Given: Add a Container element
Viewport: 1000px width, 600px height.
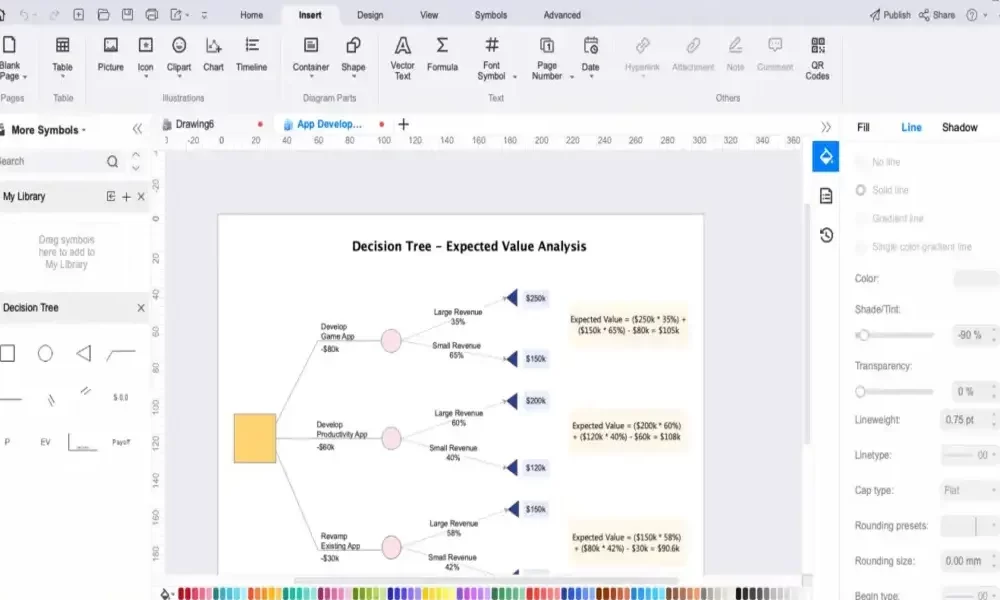Looking at the screenshot, I should (311, 56).
